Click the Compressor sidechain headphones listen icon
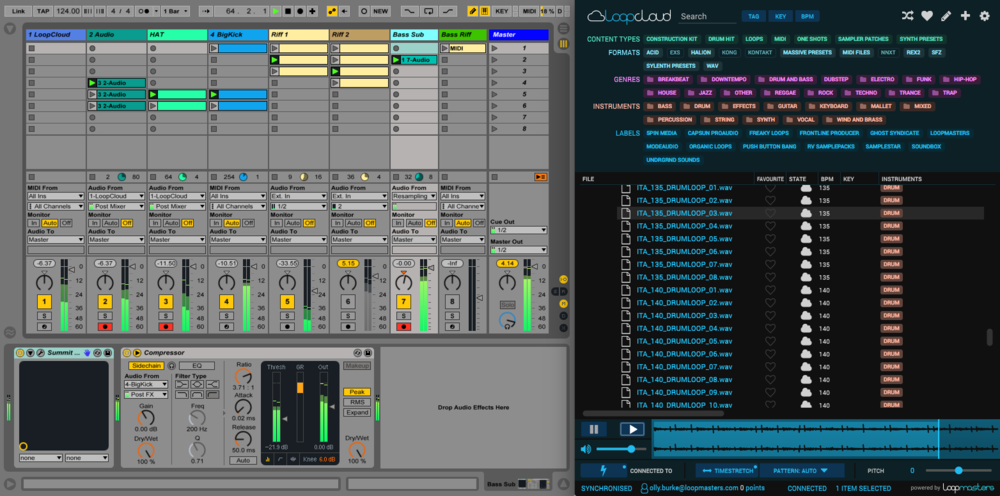 point(171,366)
